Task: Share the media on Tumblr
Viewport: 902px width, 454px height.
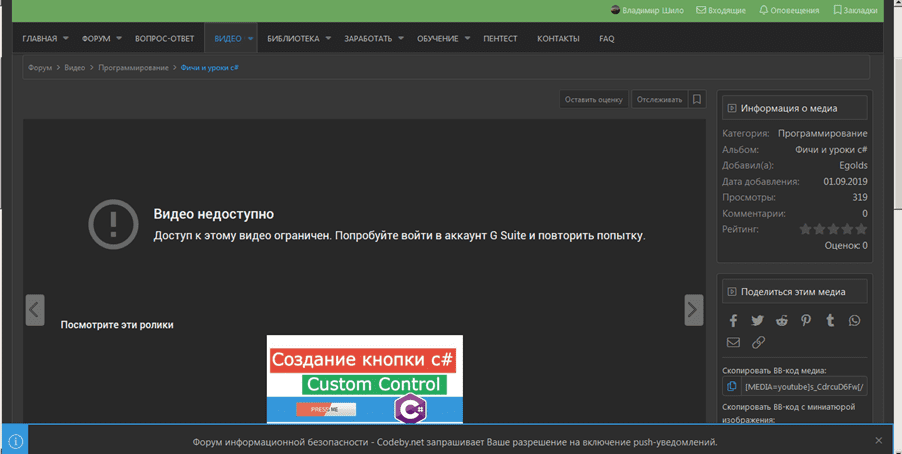Action: click(x=830, y=320)
